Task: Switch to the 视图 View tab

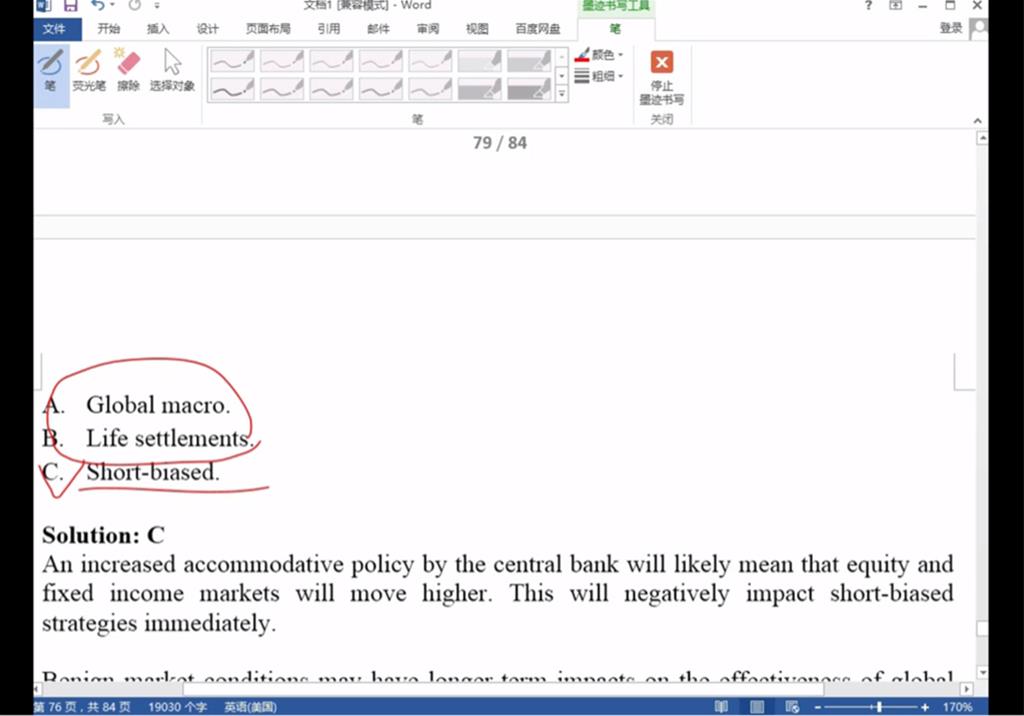Action: [x=477, y=29]
